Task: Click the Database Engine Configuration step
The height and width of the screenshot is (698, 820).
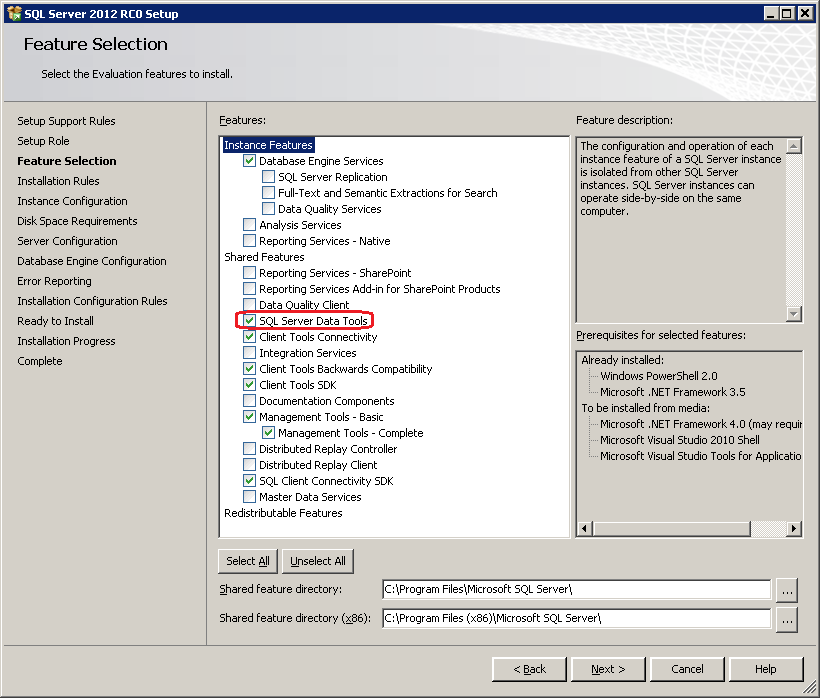Action: (92, 261)
